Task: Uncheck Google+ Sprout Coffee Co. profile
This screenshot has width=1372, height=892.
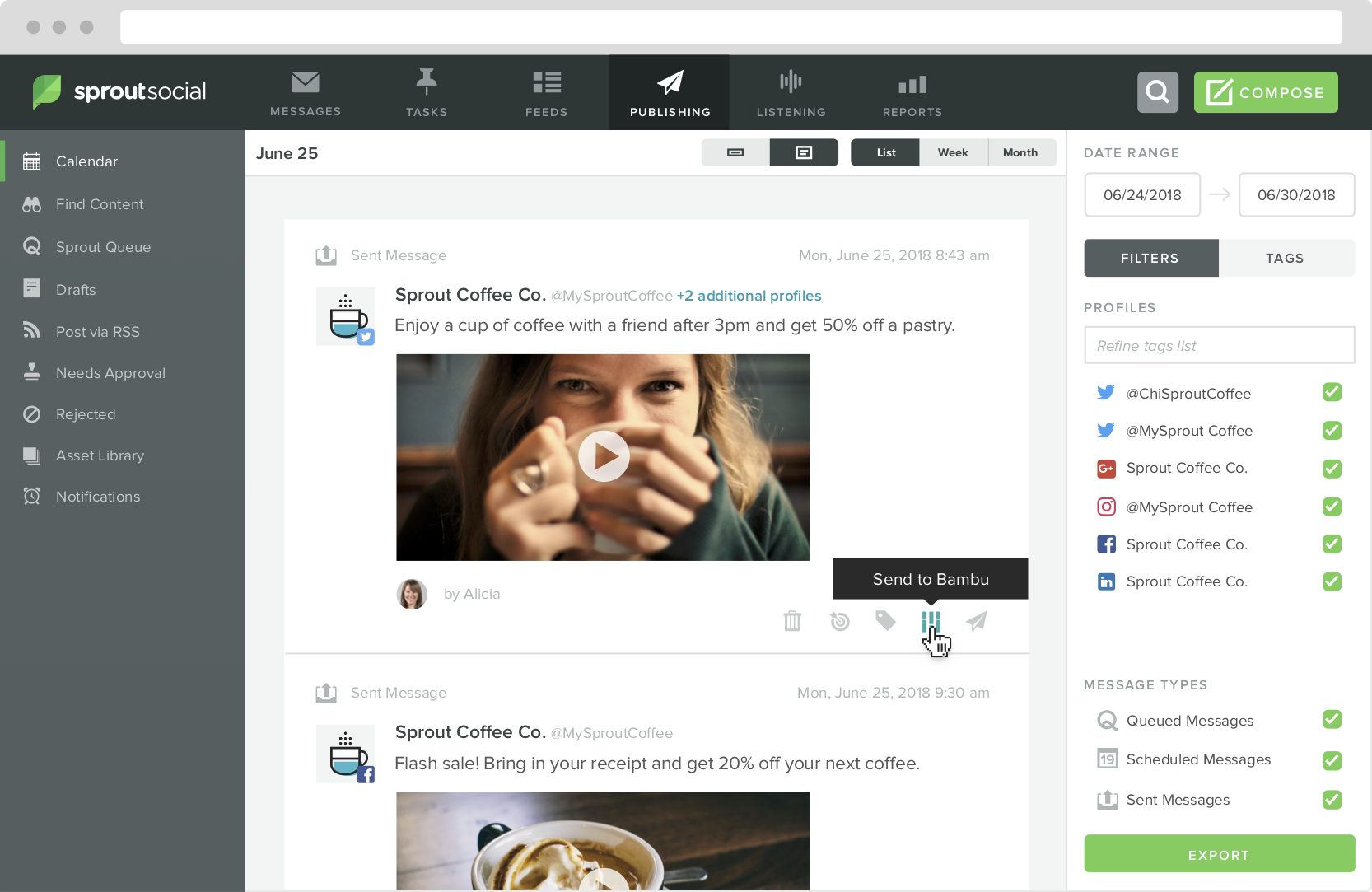Action: [x=1332, y=469]
